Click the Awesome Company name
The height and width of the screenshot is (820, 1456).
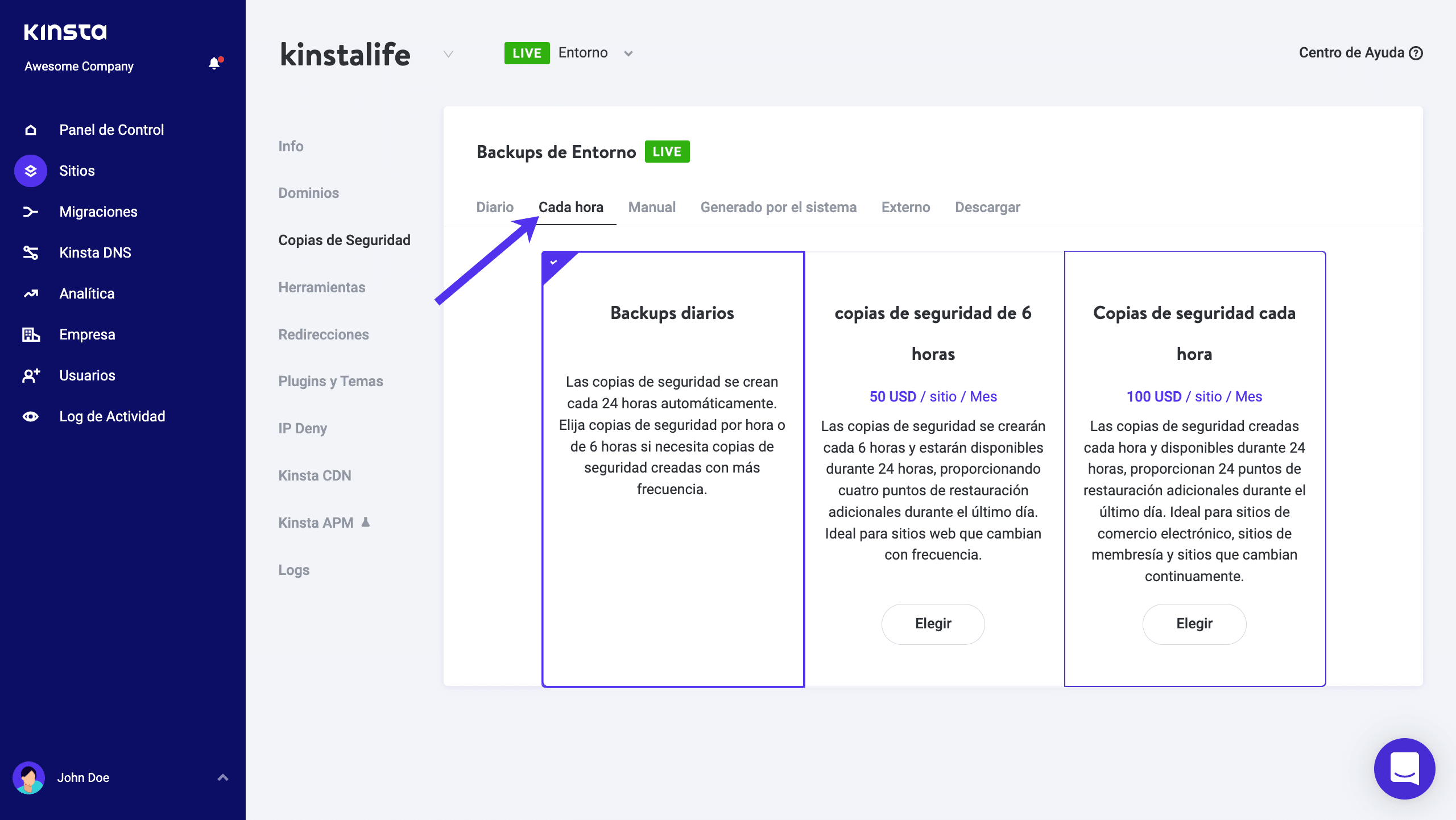tap(79, 67)
